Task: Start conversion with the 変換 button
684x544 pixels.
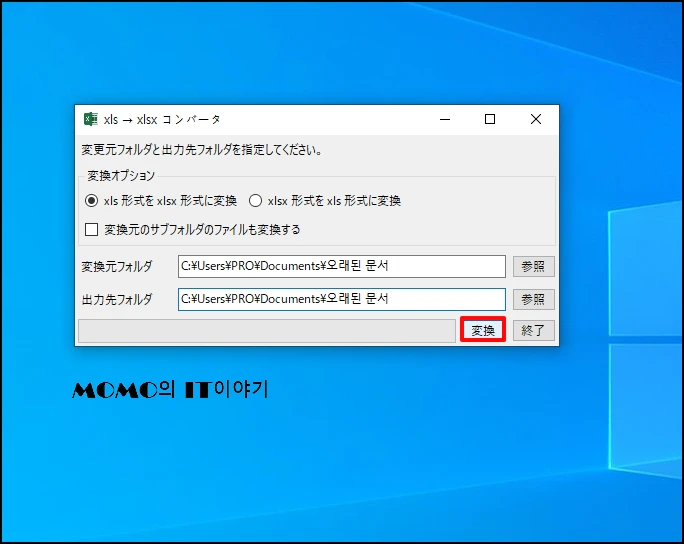Action: (x=483, y=330)
